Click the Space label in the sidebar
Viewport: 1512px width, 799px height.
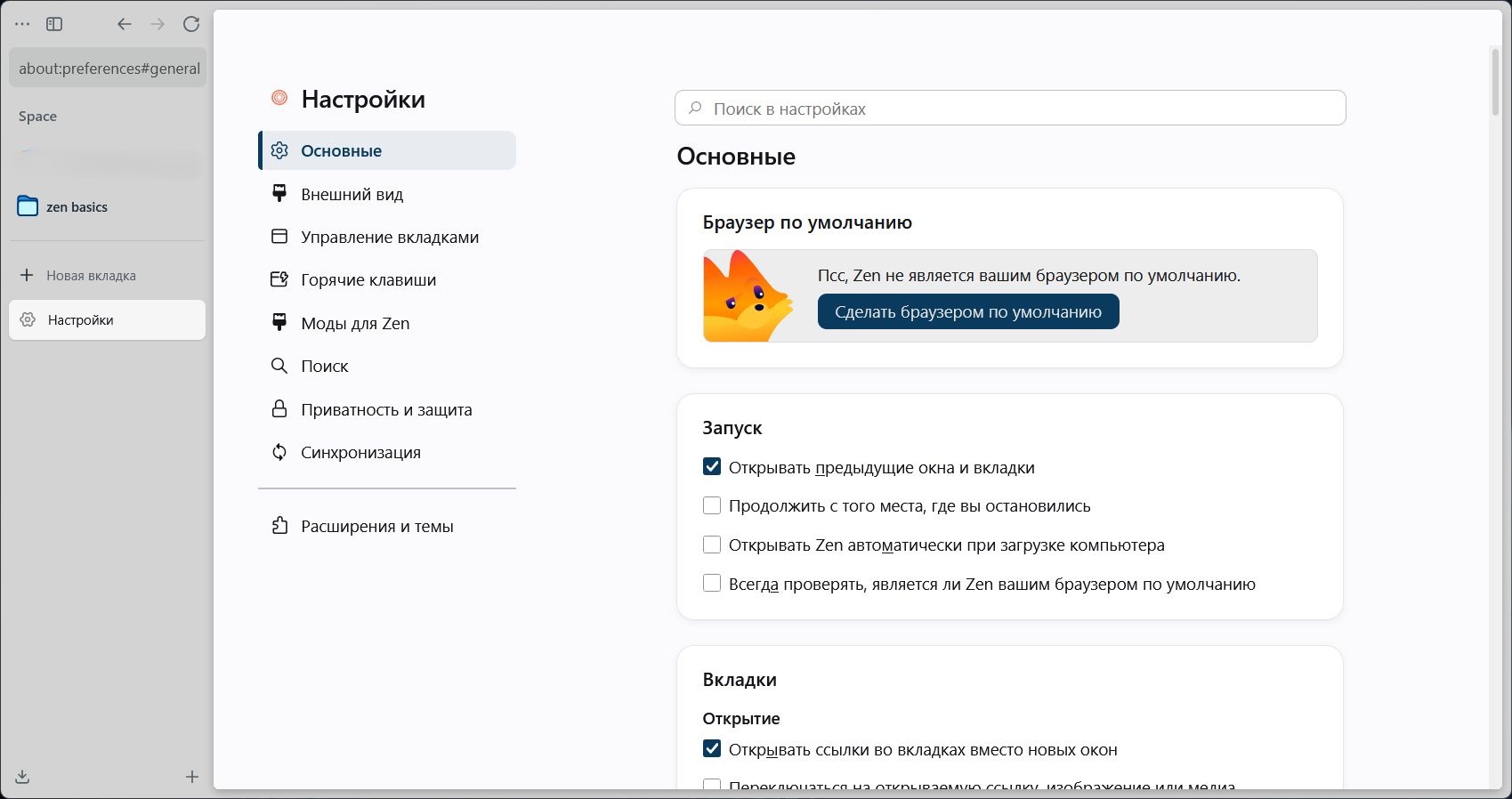pyautogui.click(x=37, y=117)
